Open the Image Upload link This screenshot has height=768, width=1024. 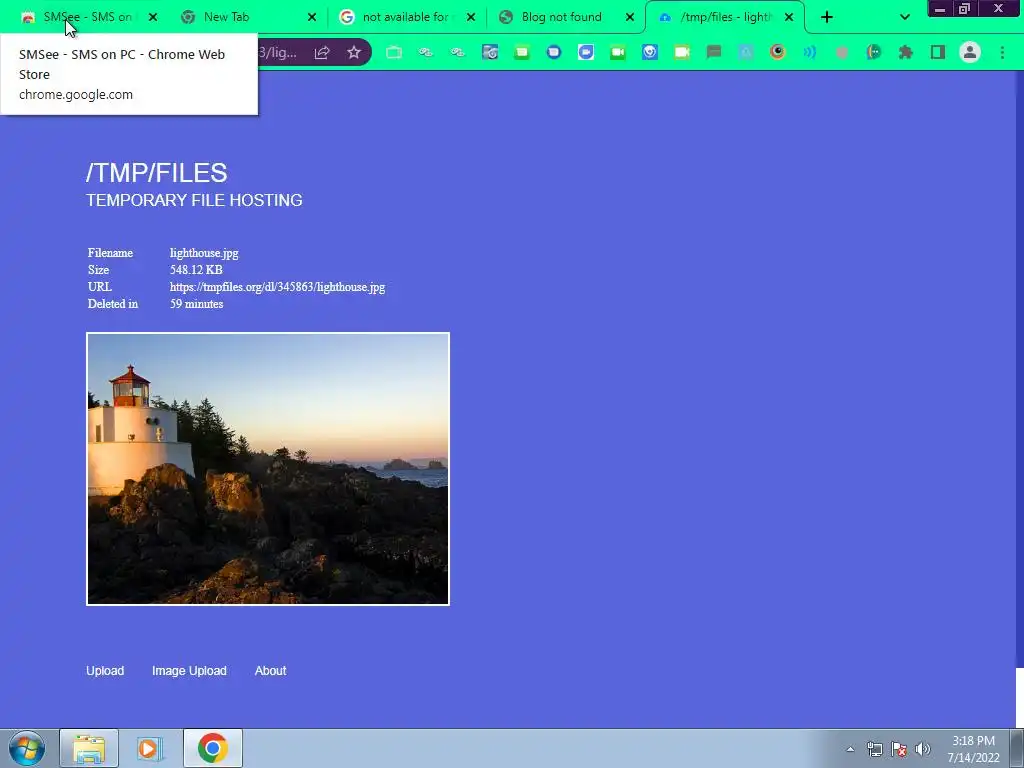point(189,671)
